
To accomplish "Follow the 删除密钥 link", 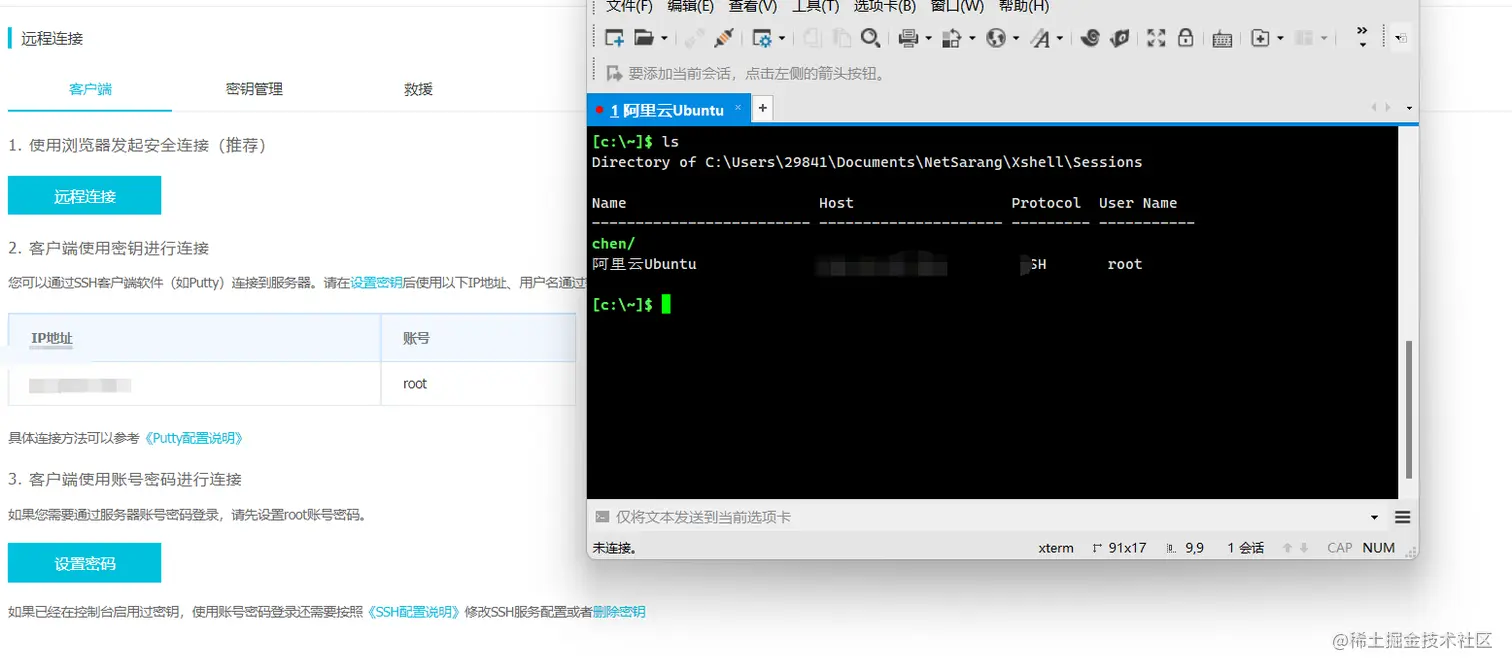I will coord(619,611).
